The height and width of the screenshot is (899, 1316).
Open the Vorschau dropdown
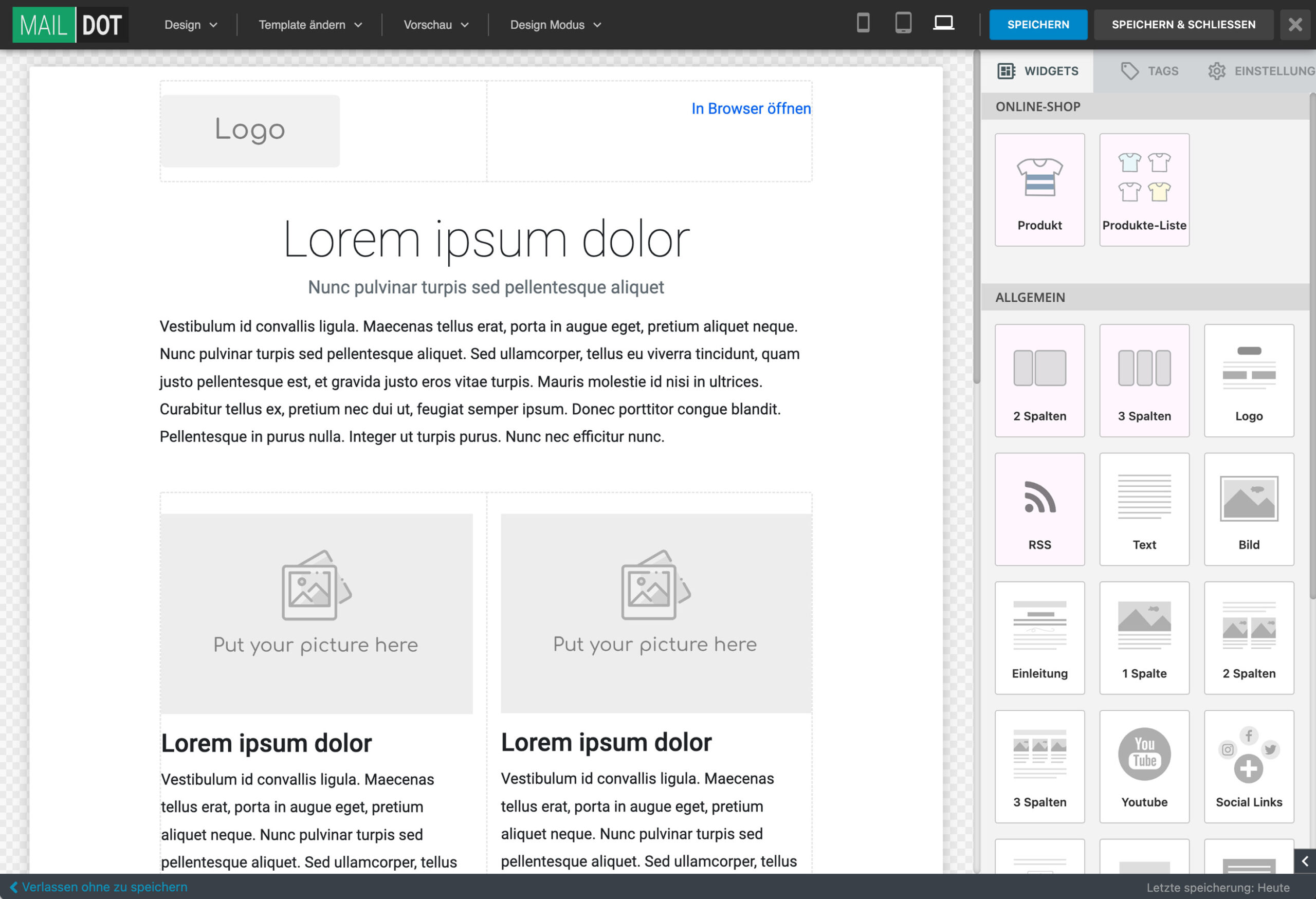point(435,25)
